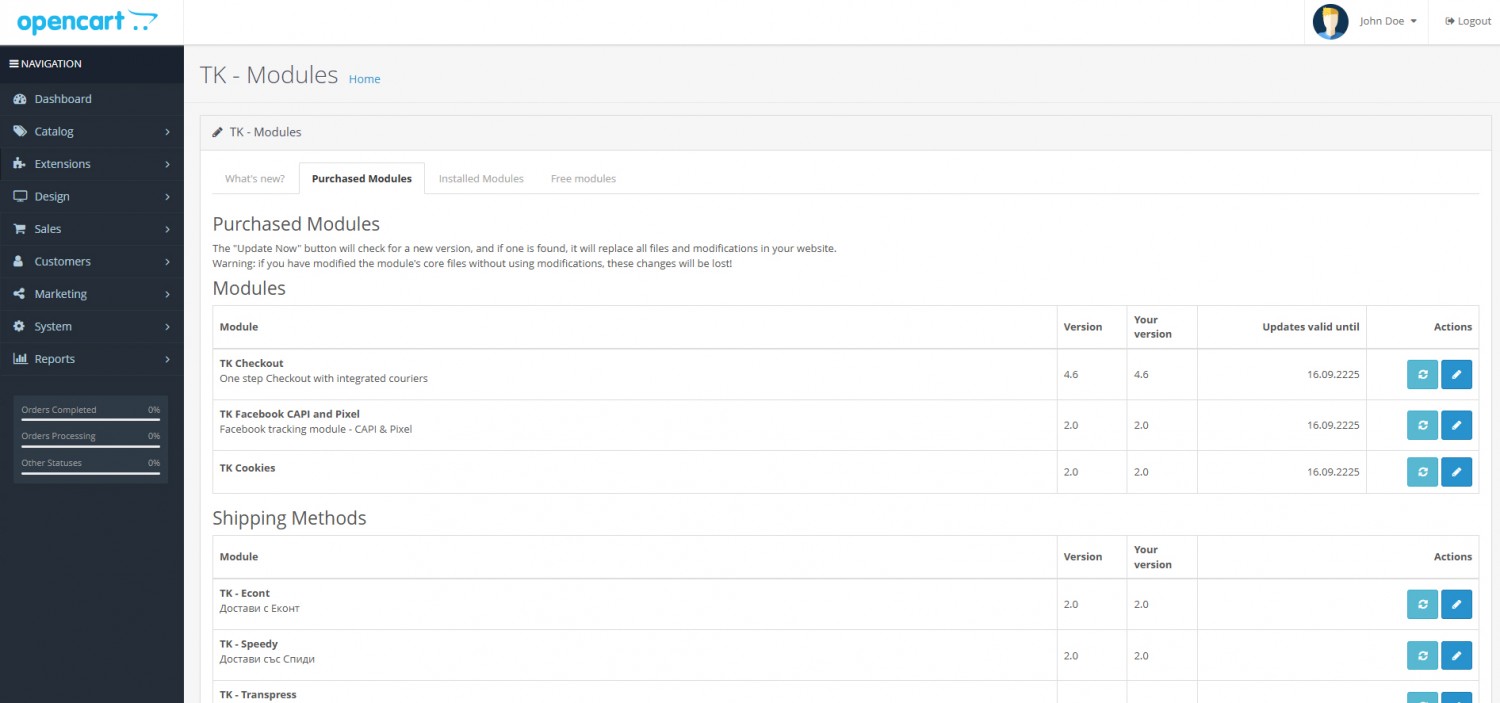The image size is (1500, 703).
Task: Click the refresh icon for TK Checkout
Action: pyautogui.click(x=1421, y=374)
